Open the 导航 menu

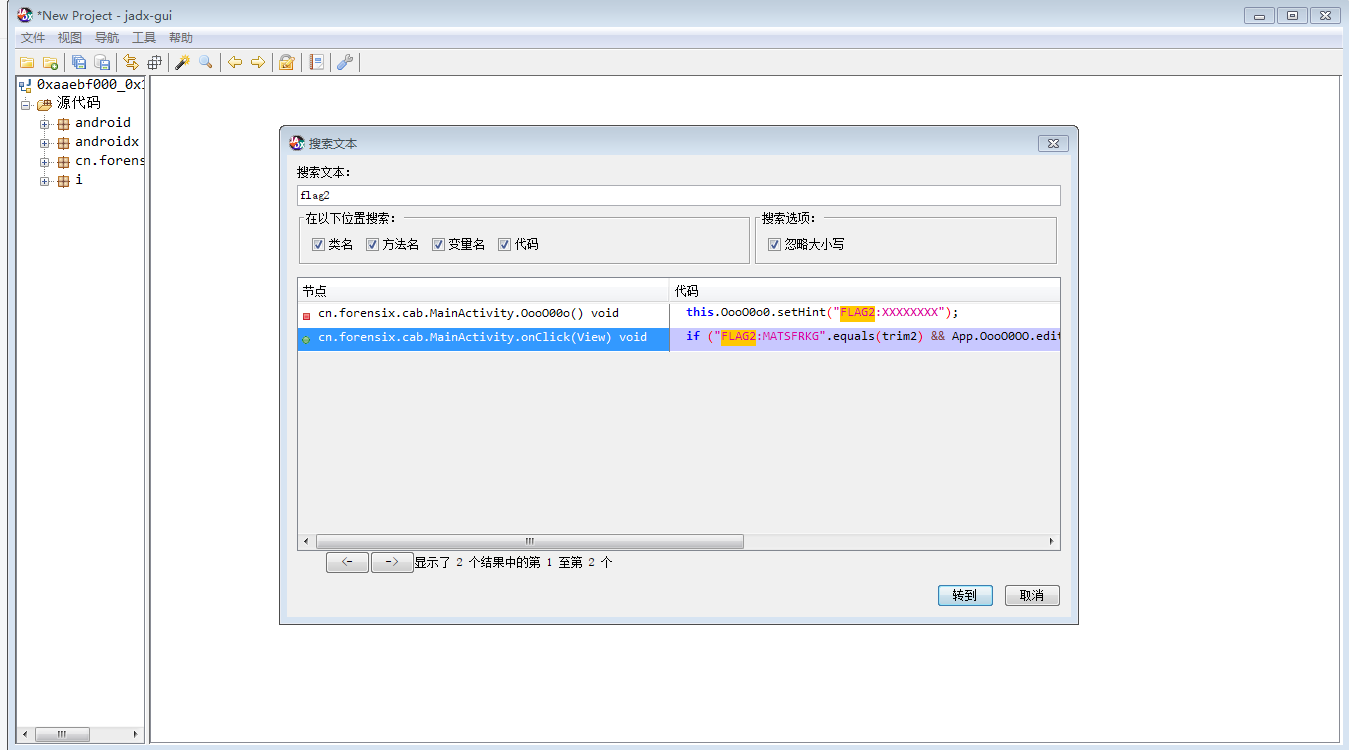[107, 38]
